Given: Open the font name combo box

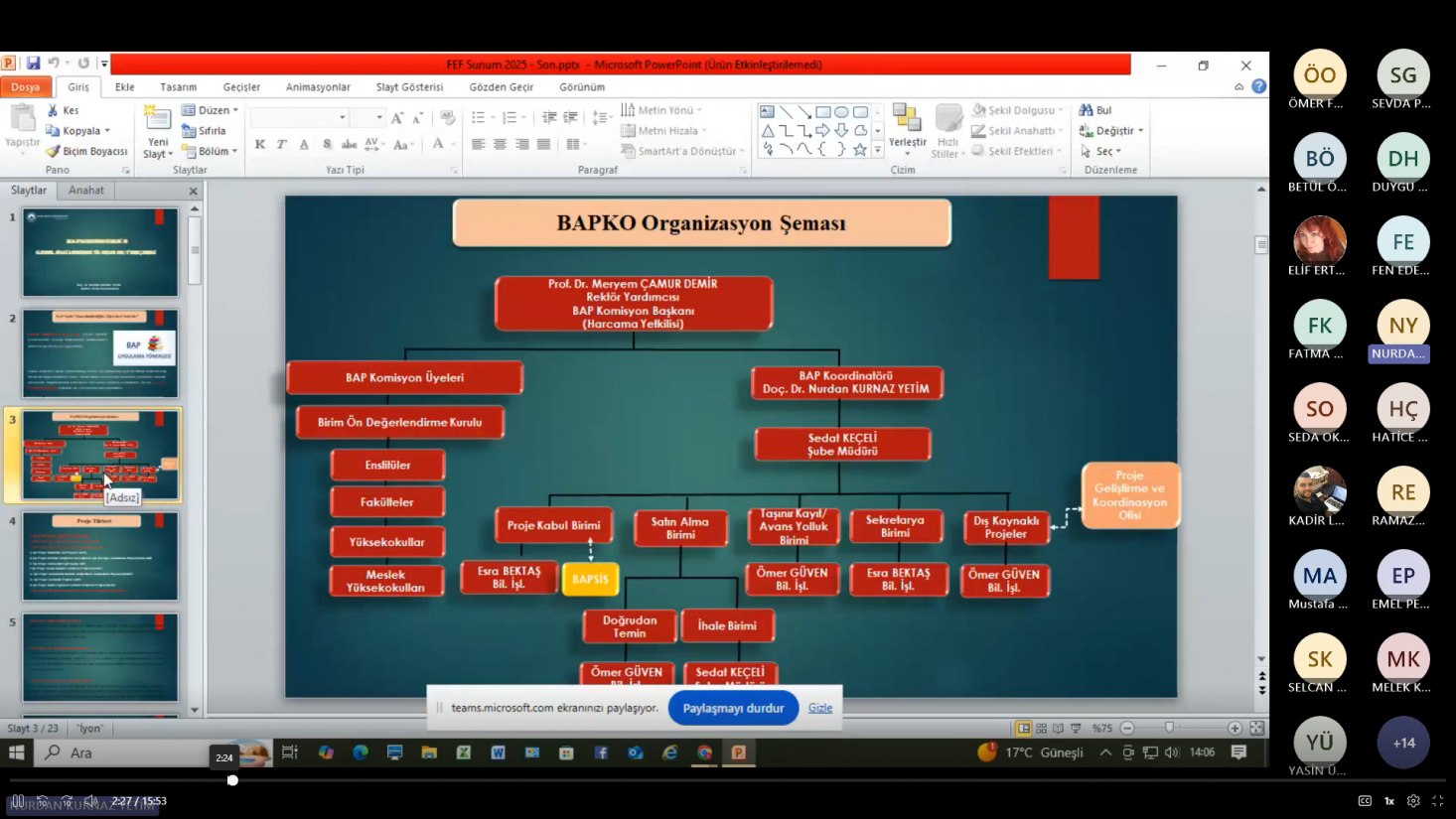Looking at the screenshot, I should click(x=300, y=118).
